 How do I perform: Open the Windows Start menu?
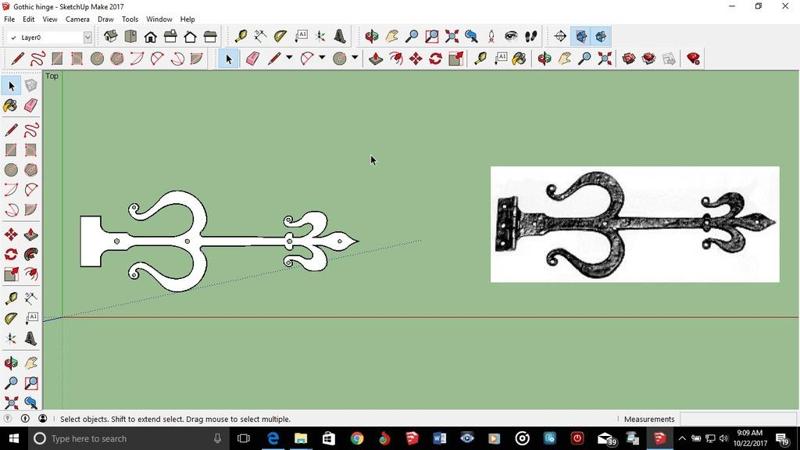[x=14, y=439]
